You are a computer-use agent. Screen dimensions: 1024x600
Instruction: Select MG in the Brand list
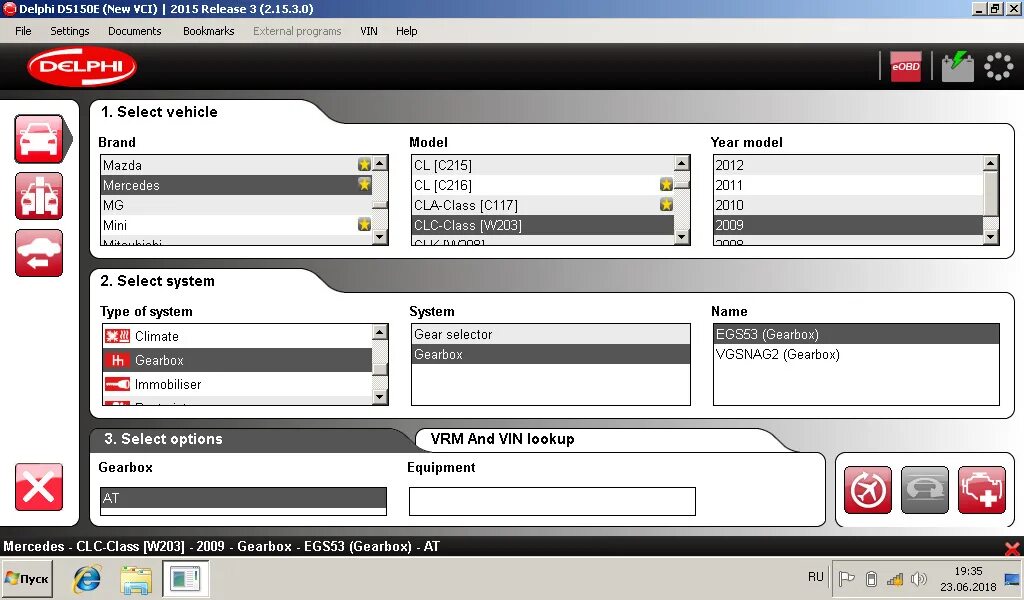pyautogui.click(x=236, y=205)
